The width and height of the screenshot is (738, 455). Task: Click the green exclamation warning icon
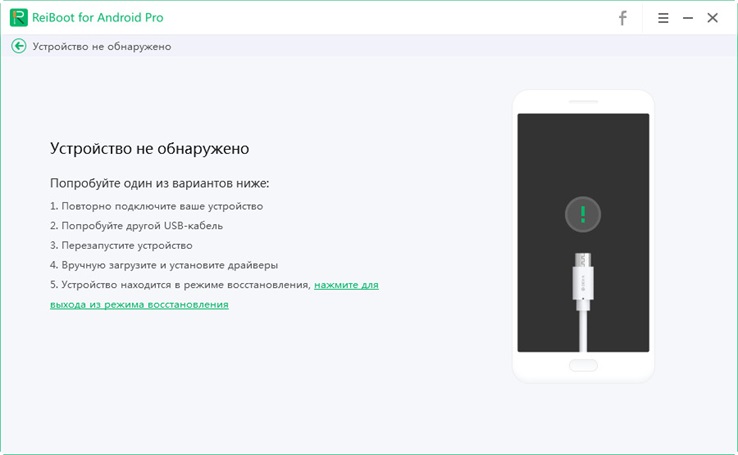583,215
